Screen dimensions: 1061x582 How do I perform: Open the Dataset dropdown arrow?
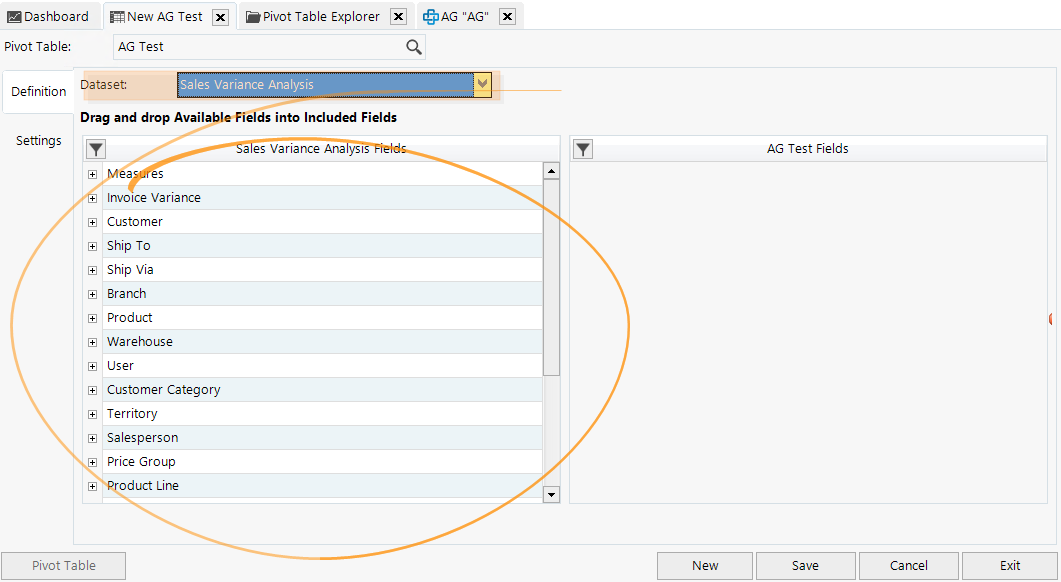482,85
